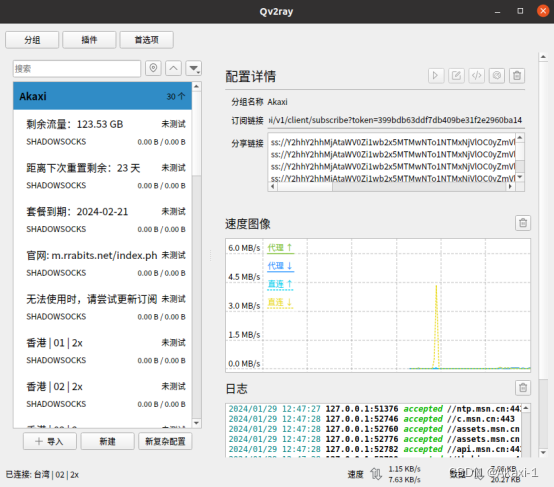Select the 套餐到期: 2024-02-21 entry

coord(102,220)
